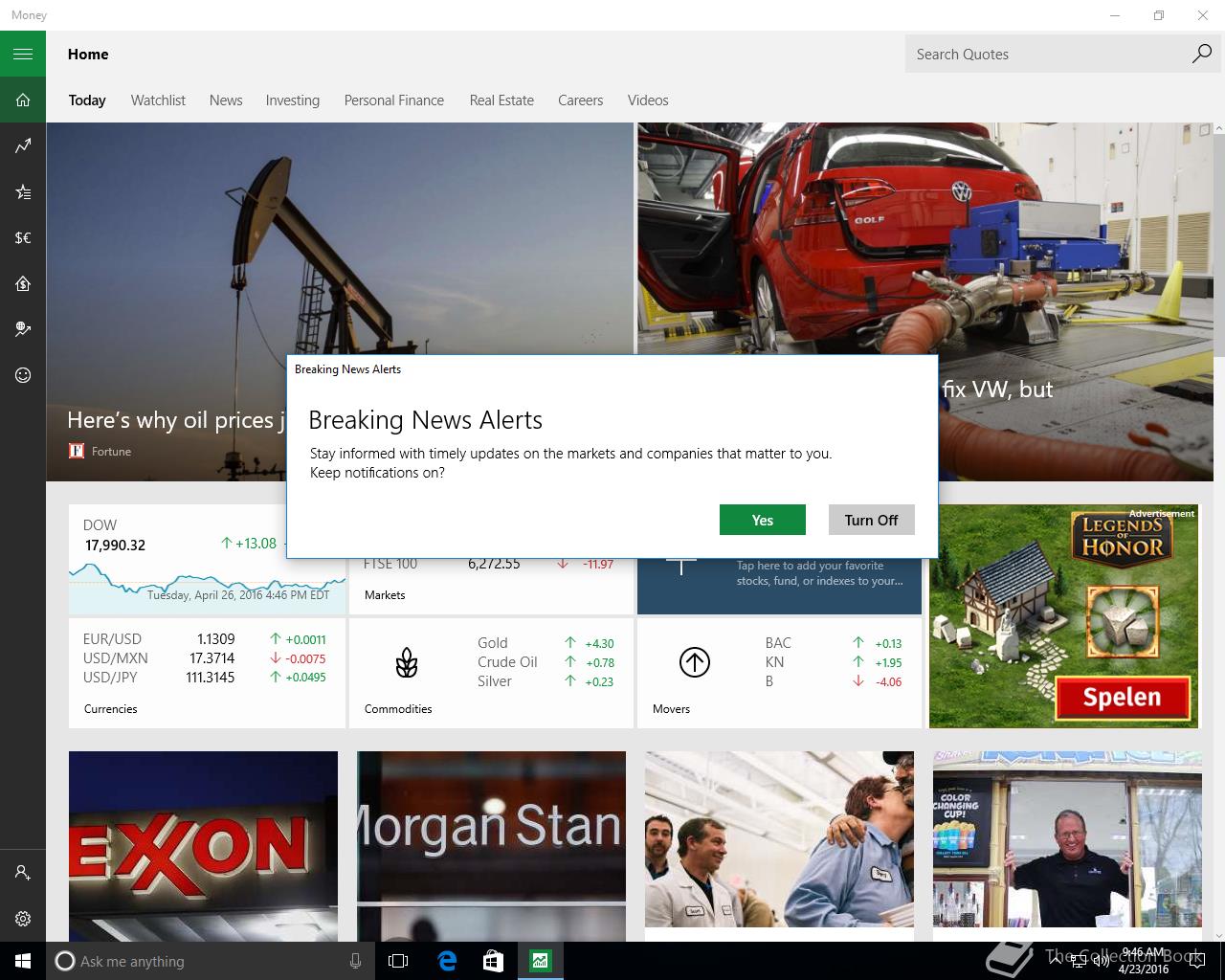The image size is (1225, 980).
Task: Open the Investing tab
Action: point(293,100)
